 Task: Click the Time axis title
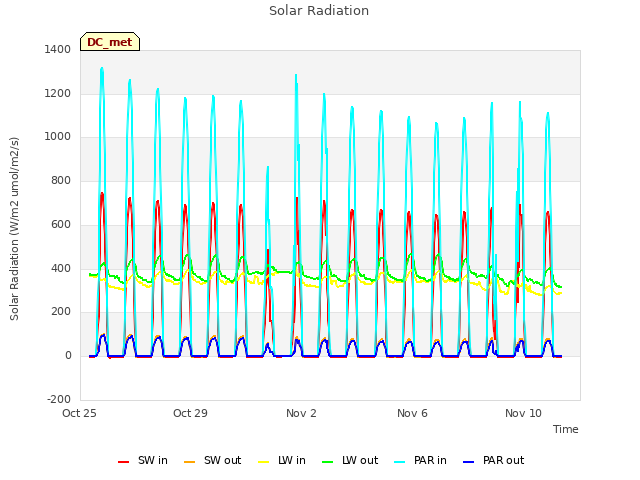566,429
